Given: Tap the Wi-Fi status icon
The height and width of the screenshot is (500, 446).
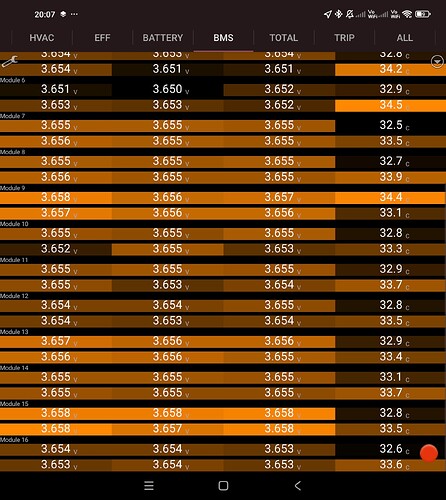Looking at the screenshot, I should coord(407,14).
